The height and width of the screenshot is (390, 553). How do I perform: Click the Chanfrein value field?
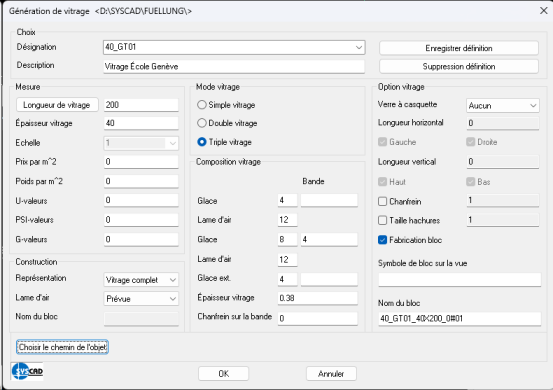click(503, 200)
